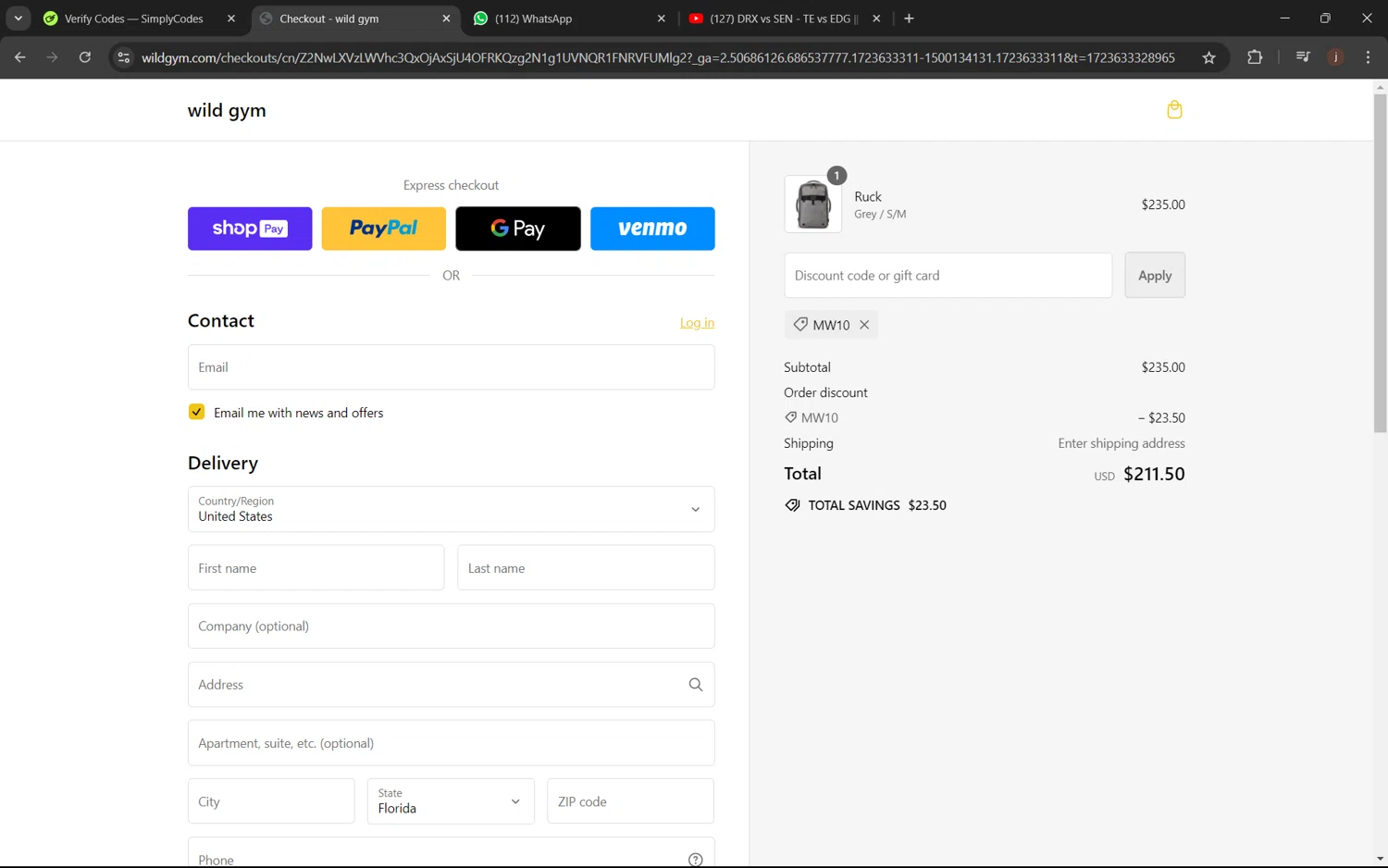The width and height of the screenshot is (1388, 868).
Task: Click the Ruck backpack product thumbnail
Action: pos(813,205)
